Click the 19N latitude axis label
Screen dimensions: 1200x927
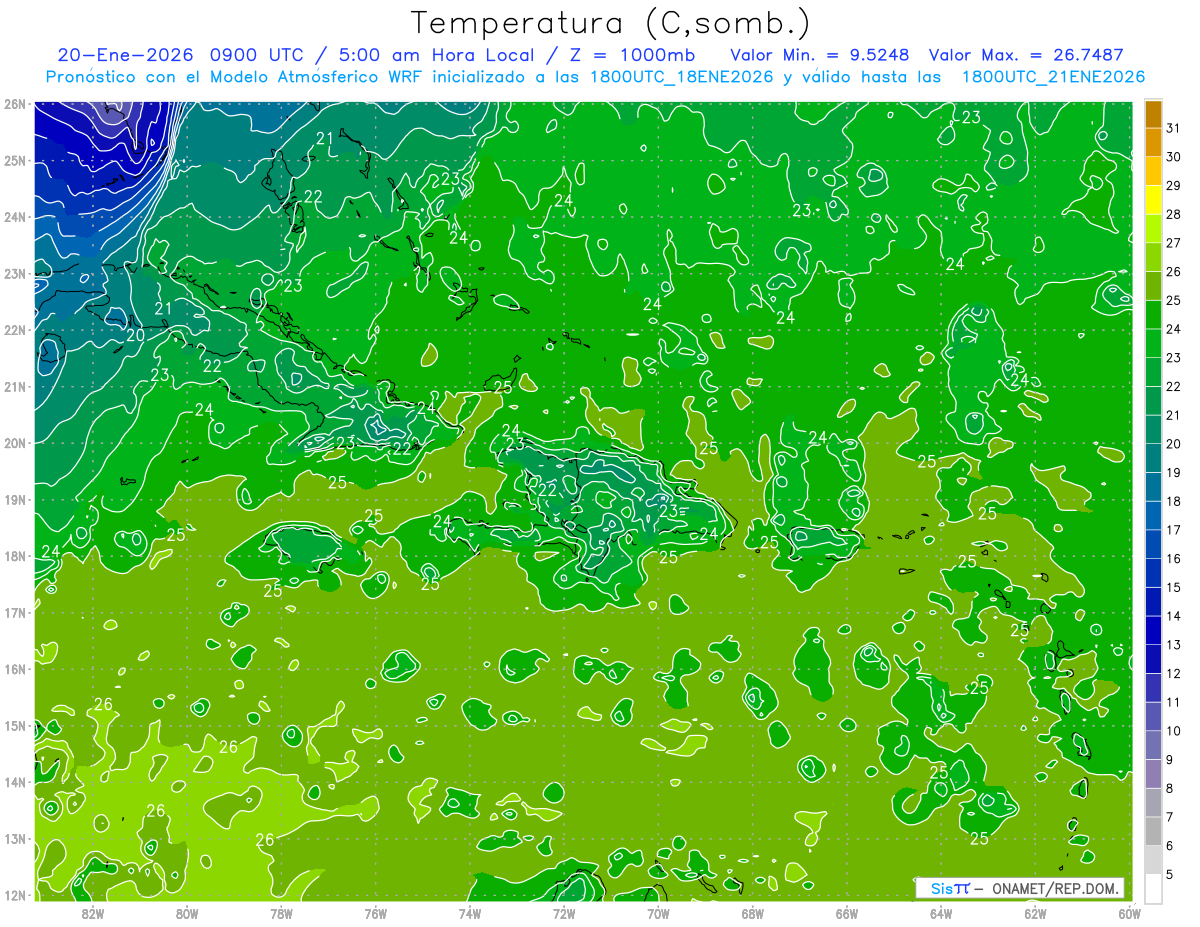click(x=15, y=500)
